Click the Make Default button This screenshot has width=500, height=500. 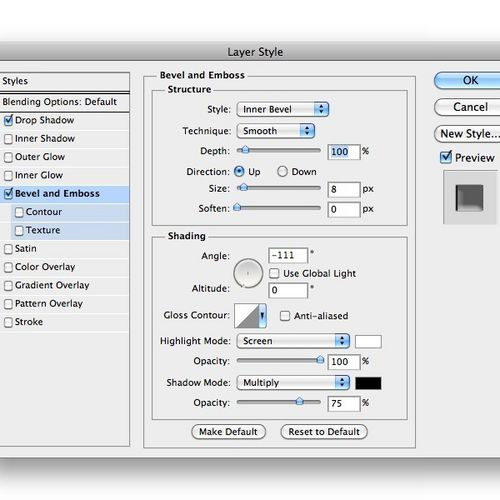coord(228,432)
